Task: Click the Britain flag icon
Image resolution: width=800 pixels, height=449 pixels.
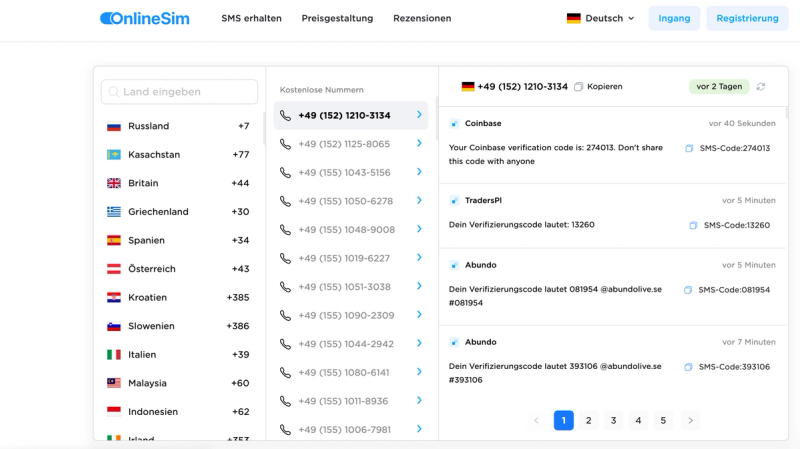Action: [114, 183]
